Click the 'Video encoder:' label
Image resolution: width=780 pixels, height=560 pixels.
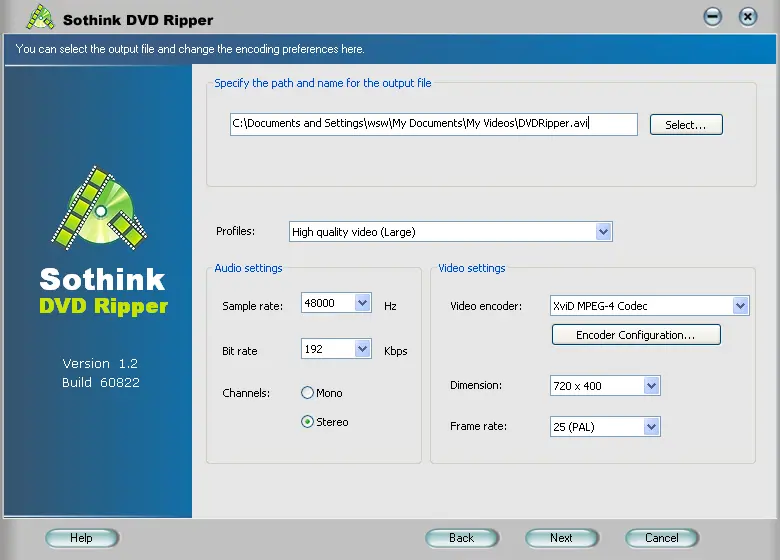pyautogui.click(x=486, y=306)
